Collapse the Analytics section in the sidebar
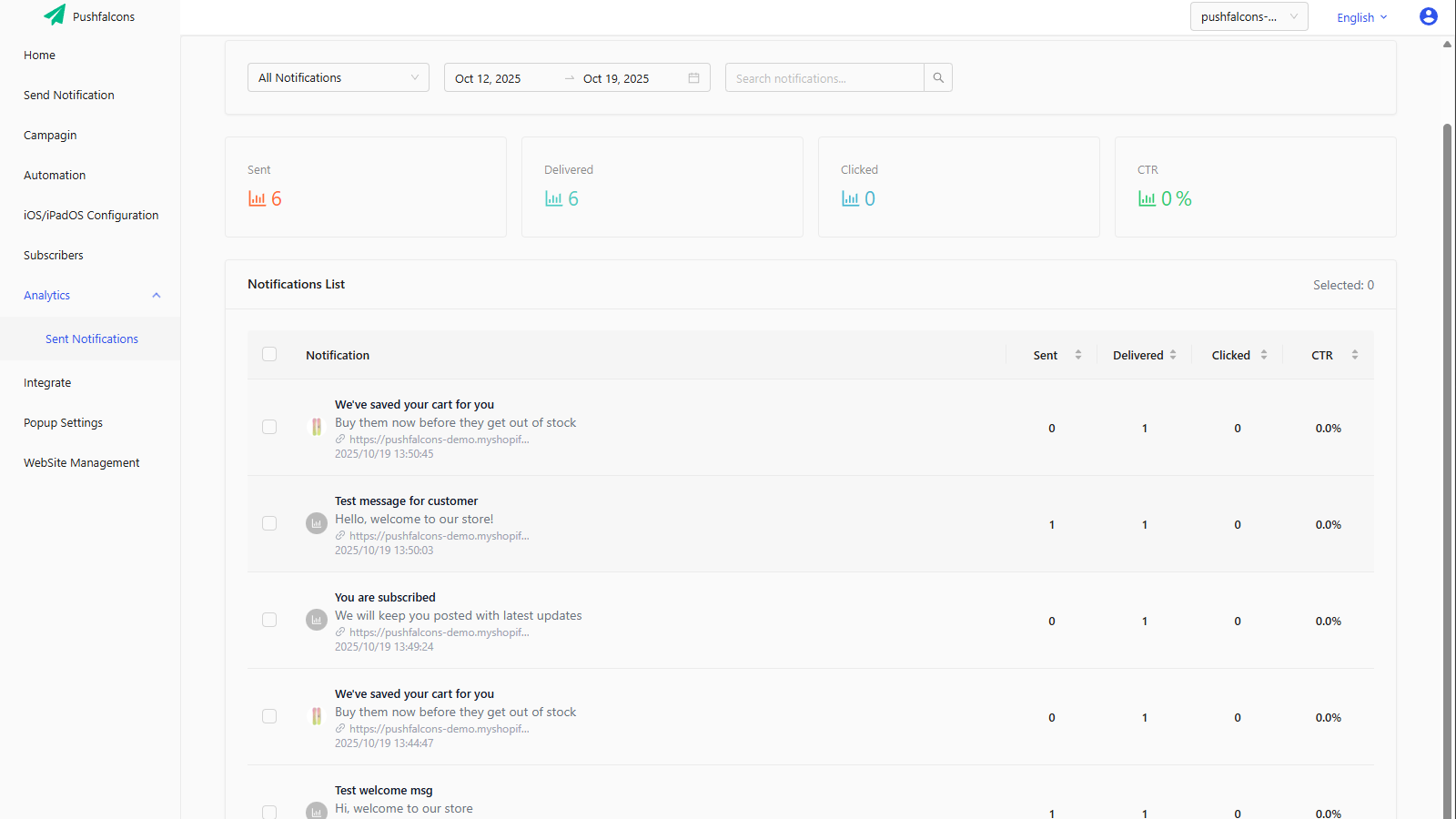The height and width of the screenshot is (819, 1456). pyautogui.click(x=156, y=295)
